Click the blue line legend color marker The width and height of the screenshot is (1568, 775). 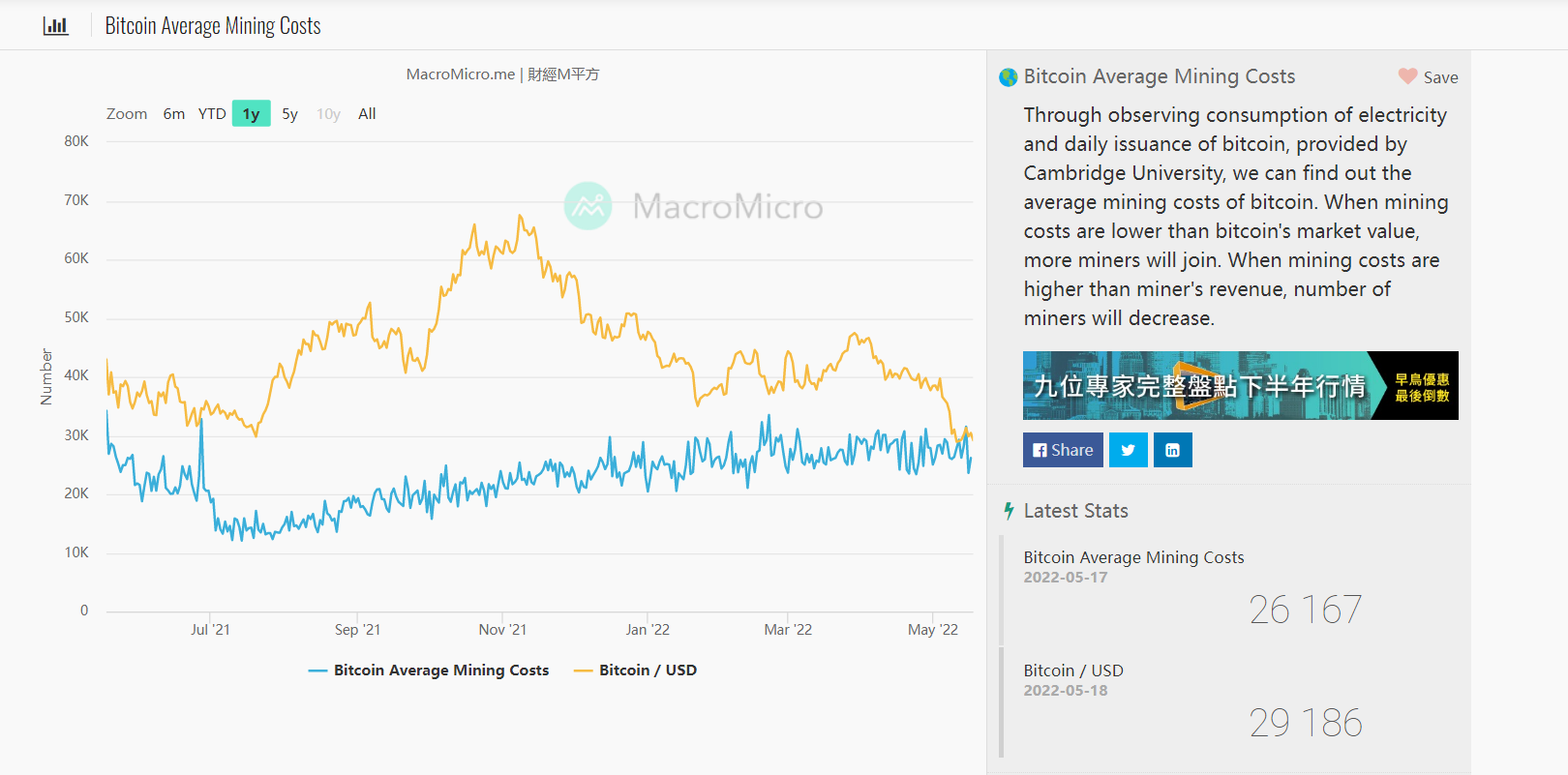pos(317,671)
